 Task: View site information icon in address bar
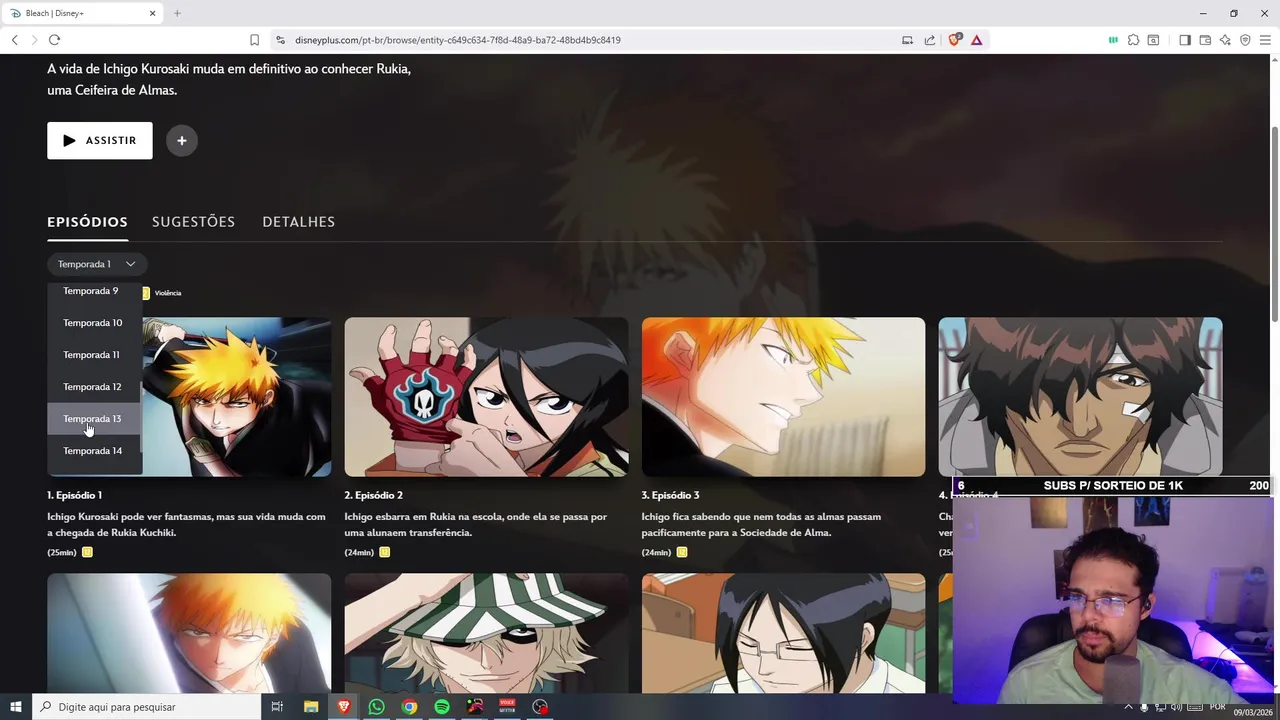tap(280, 40)
